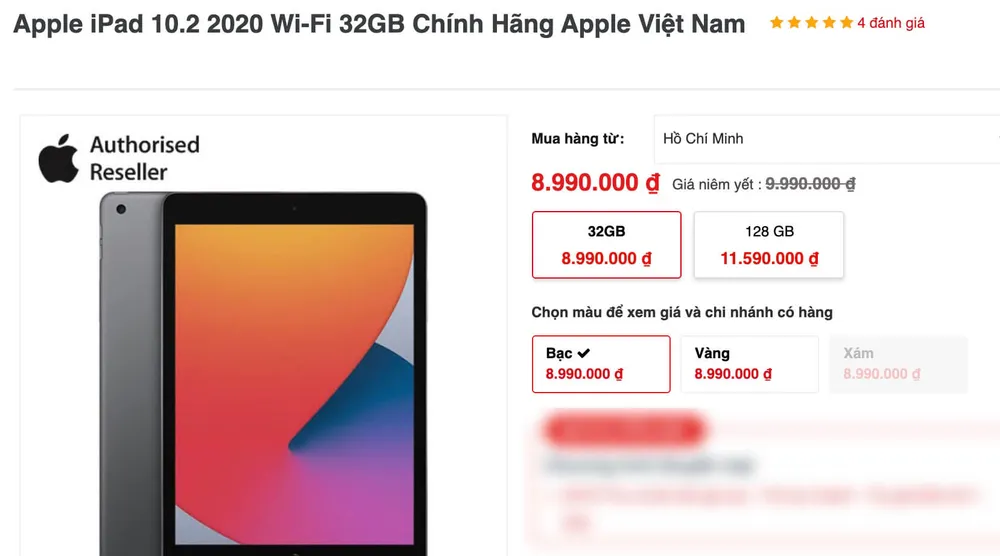Click the struck-through 9.990.000 đ list price

click(810, 184)
